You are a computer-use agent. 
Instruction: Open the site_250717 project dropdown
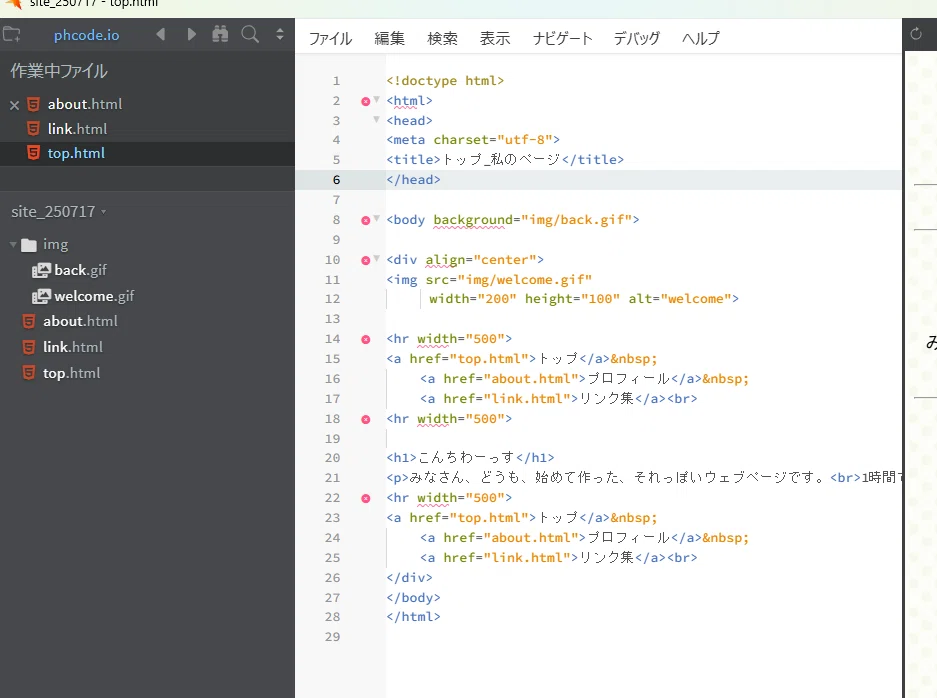coord(59,212)
